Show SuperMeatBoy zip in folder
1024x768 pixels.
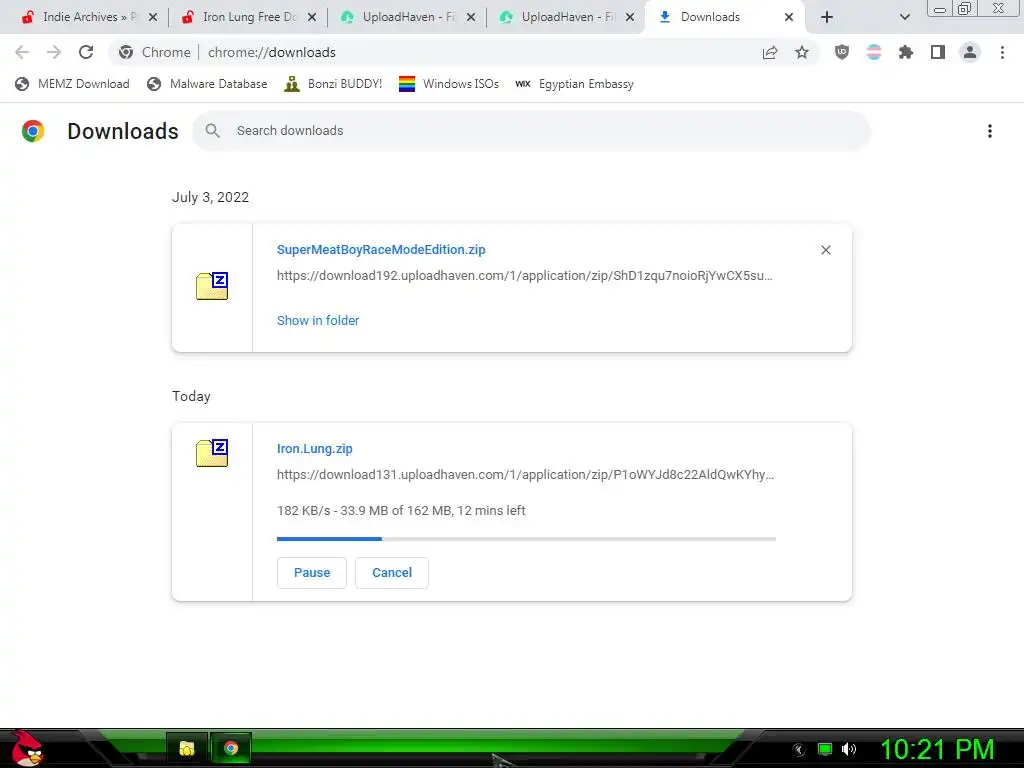(318, 321)
